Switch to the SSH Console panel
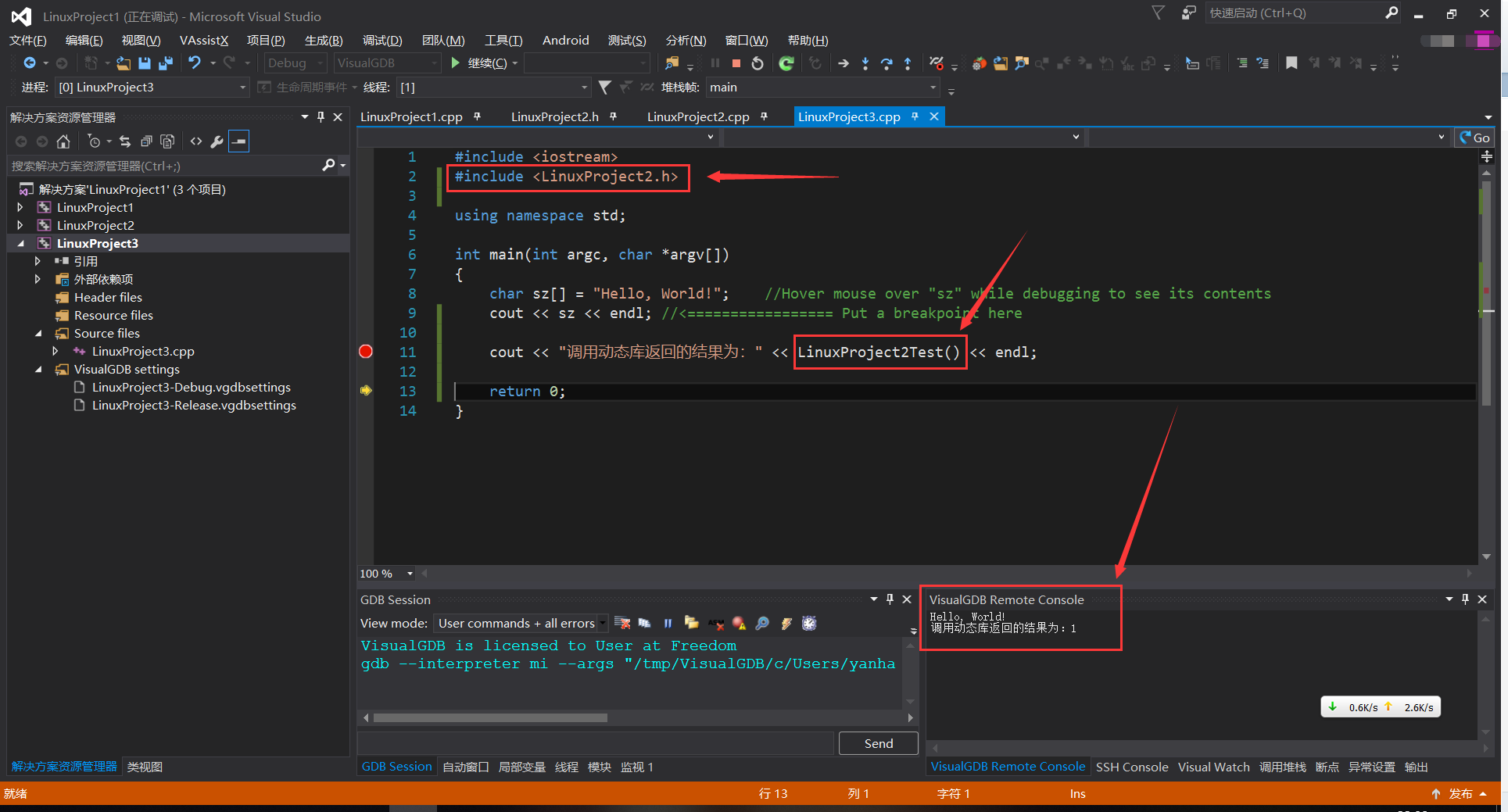The height and width of the screenshot is (812, 1508). click(x=1131, y=767)
